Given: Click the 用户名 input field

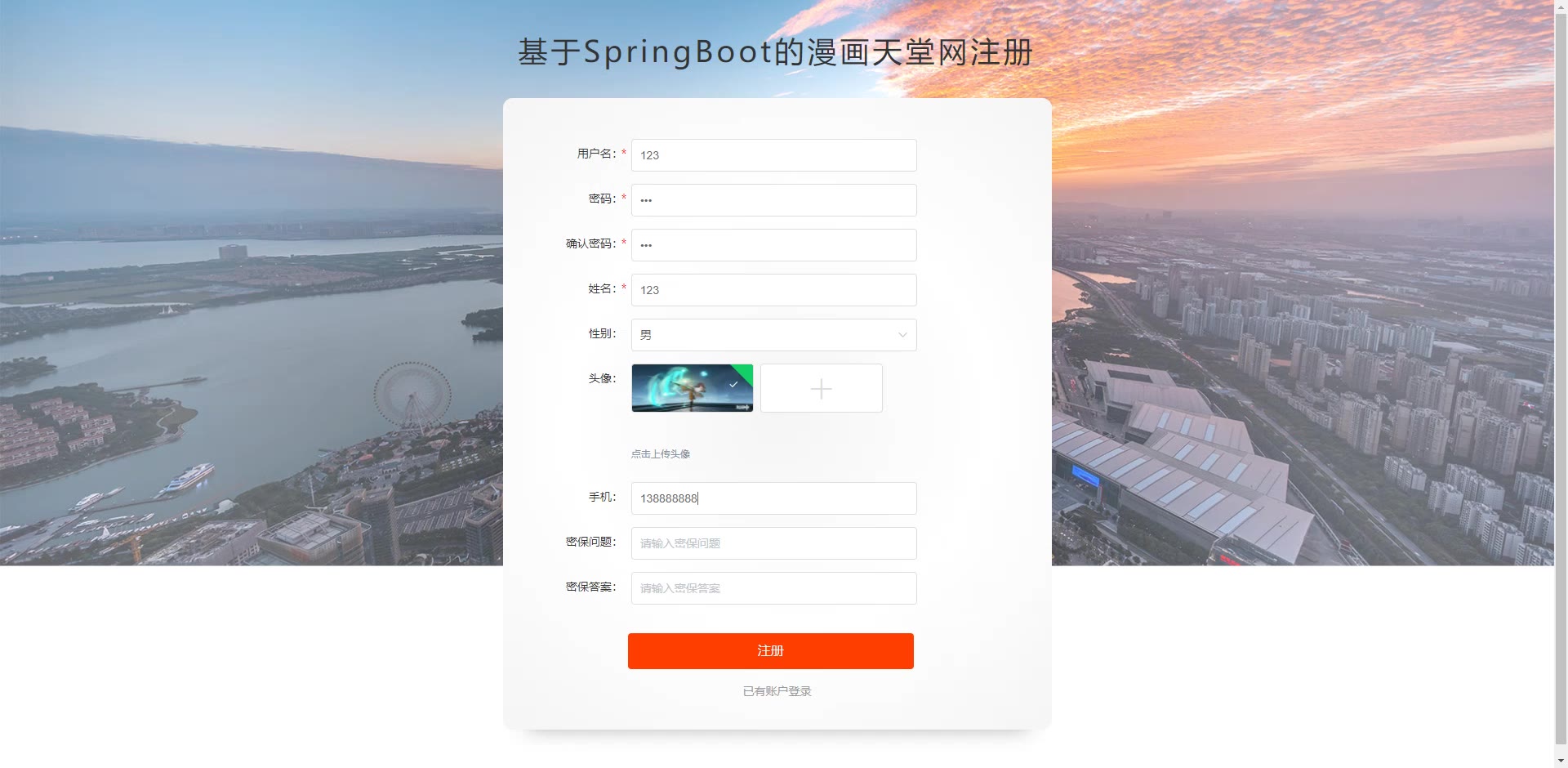Looking at the screenshot, I should [773, 155].
